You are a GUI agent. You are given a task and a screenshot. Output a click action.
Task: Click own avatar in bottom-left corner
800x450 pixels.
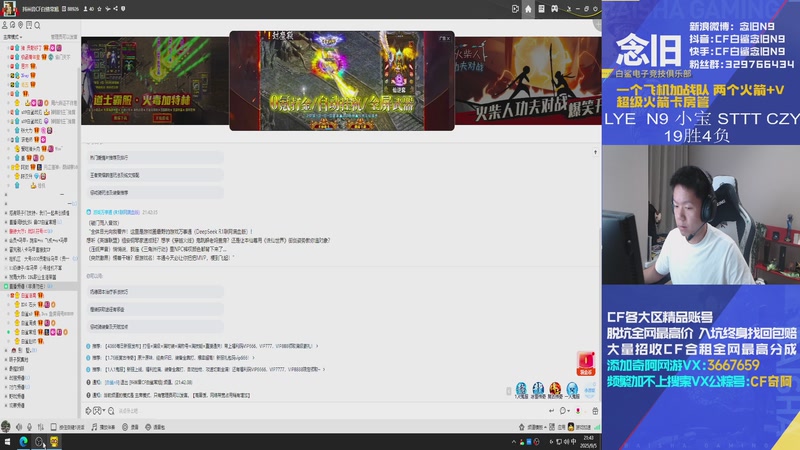[6, 427]
